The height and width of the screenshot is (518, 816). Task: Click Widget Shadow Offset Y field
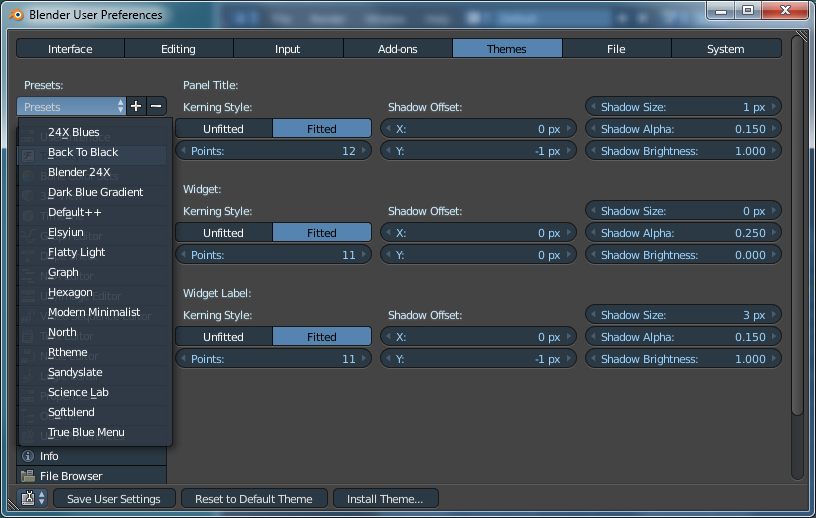pos(478,255)
